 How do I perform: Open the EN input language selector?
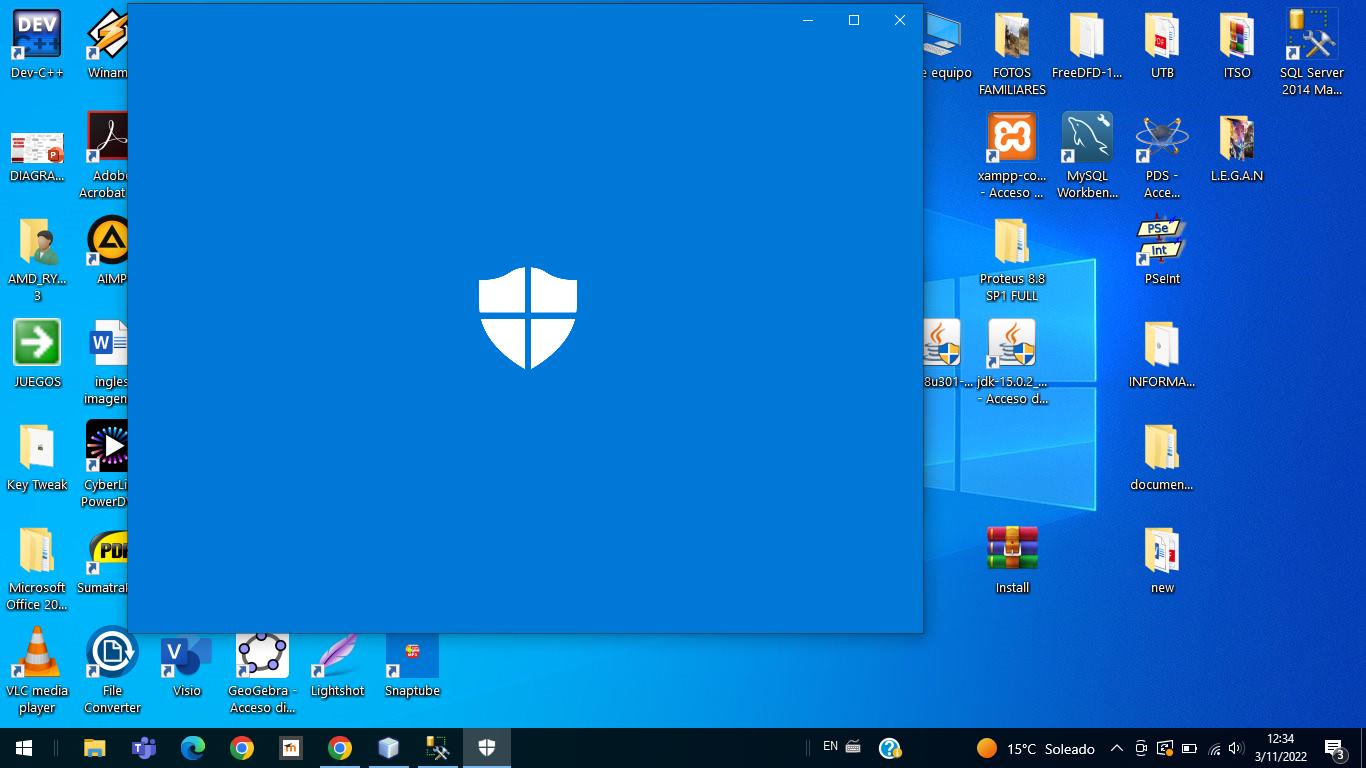pos(830,746)
